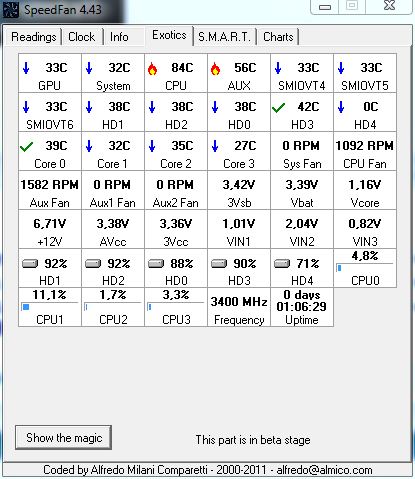Click the 3,38V AVcc voltage cell
The height and width of the screenshot is (479, 415).
click(x=113, y=229)
